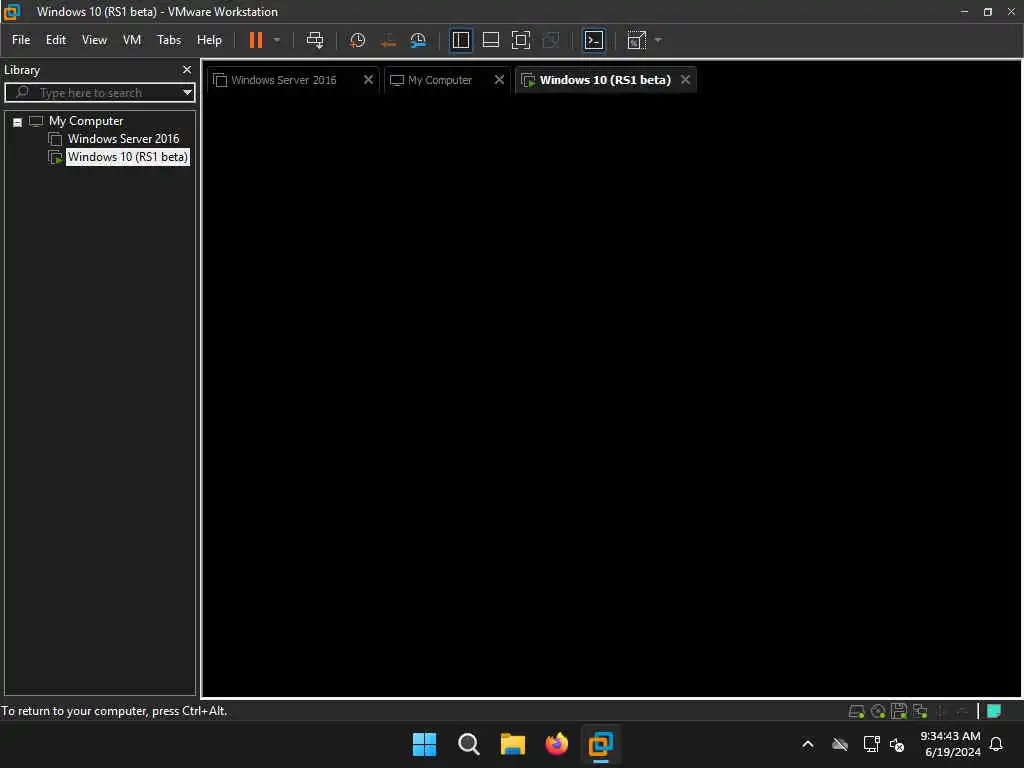The image size is (1024, 768).
Task: Select the Windows 10 (RS1 beta) tab
Action: pyautogui.click(x=605, y=80)
